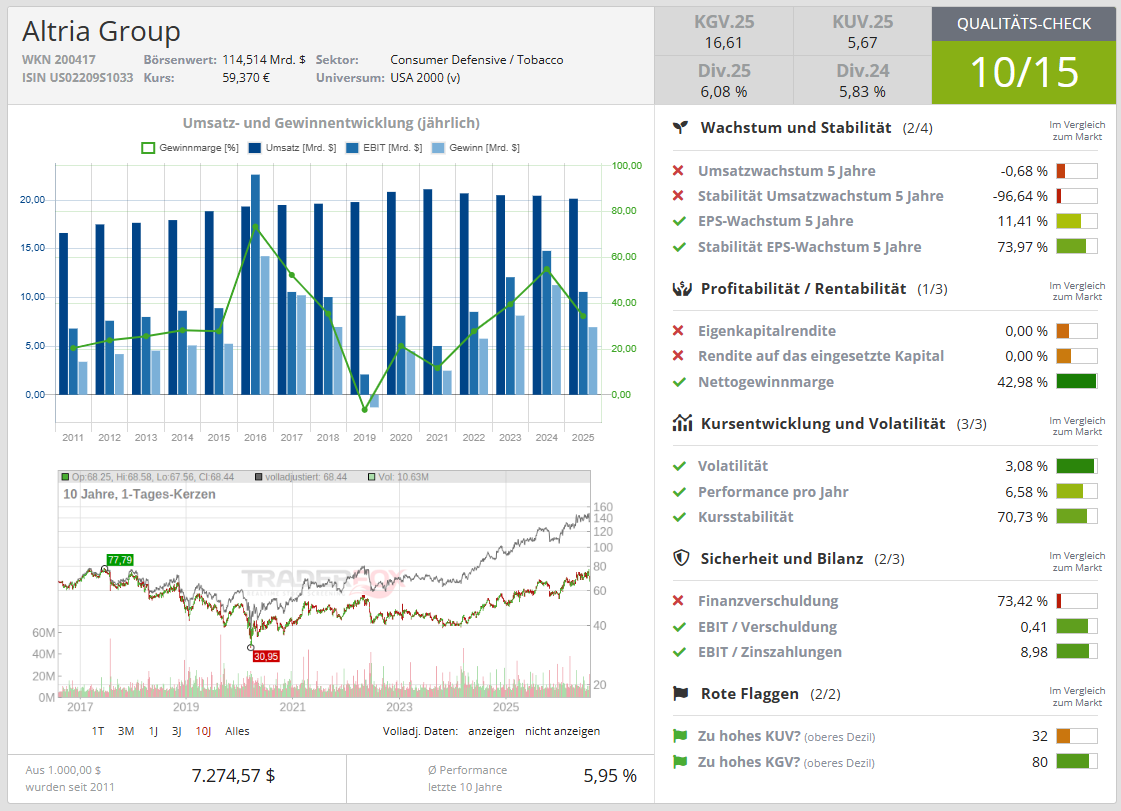
Task: Click the shield icon beside Sicherheit und Bilanz
Action: click(x=681, y=559)
